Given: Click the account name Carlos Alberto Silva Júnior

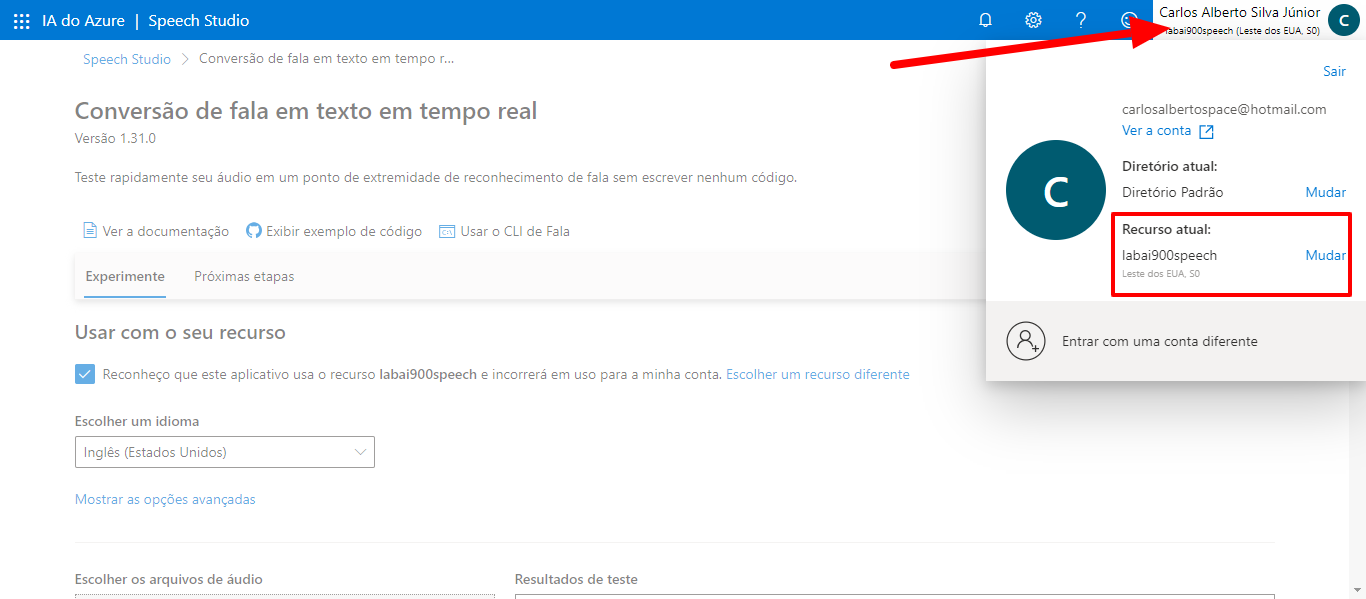Looking at the screenshot, I should tap(1240, 12).
